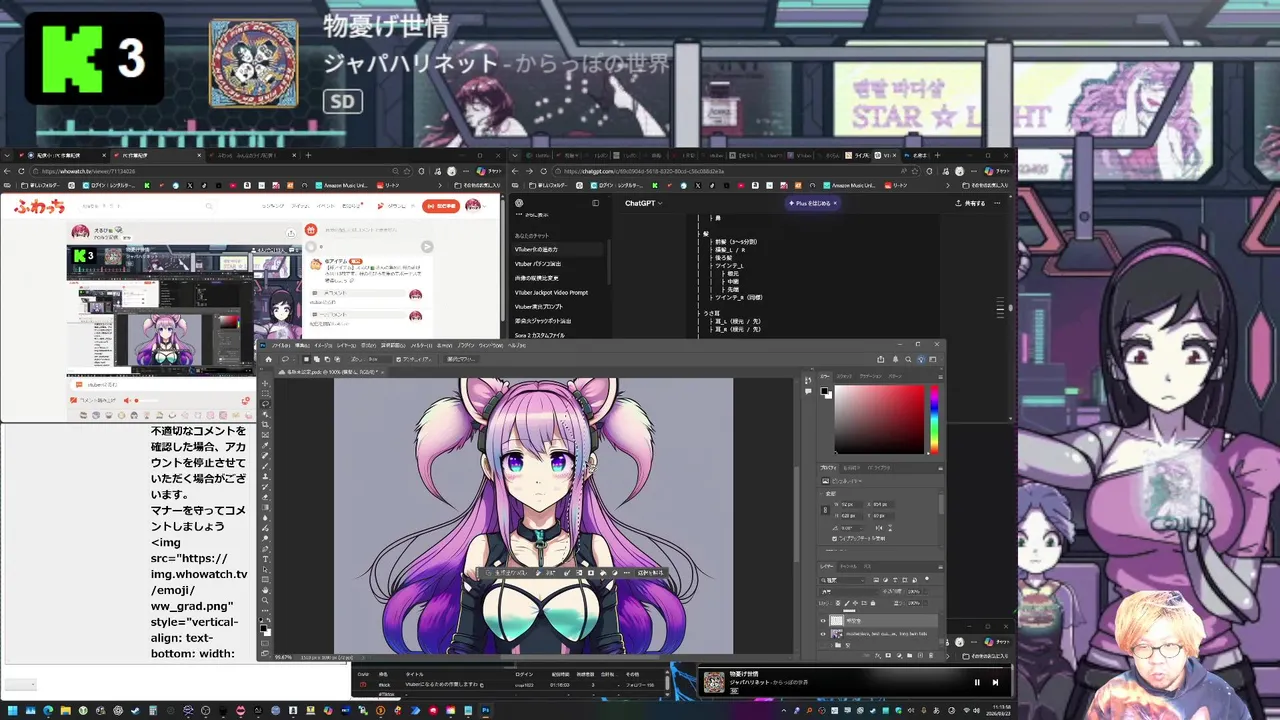Click the new layer icon in Layers panel
The height and width of the screenshot is (720, 1280).
coord(920,655)
